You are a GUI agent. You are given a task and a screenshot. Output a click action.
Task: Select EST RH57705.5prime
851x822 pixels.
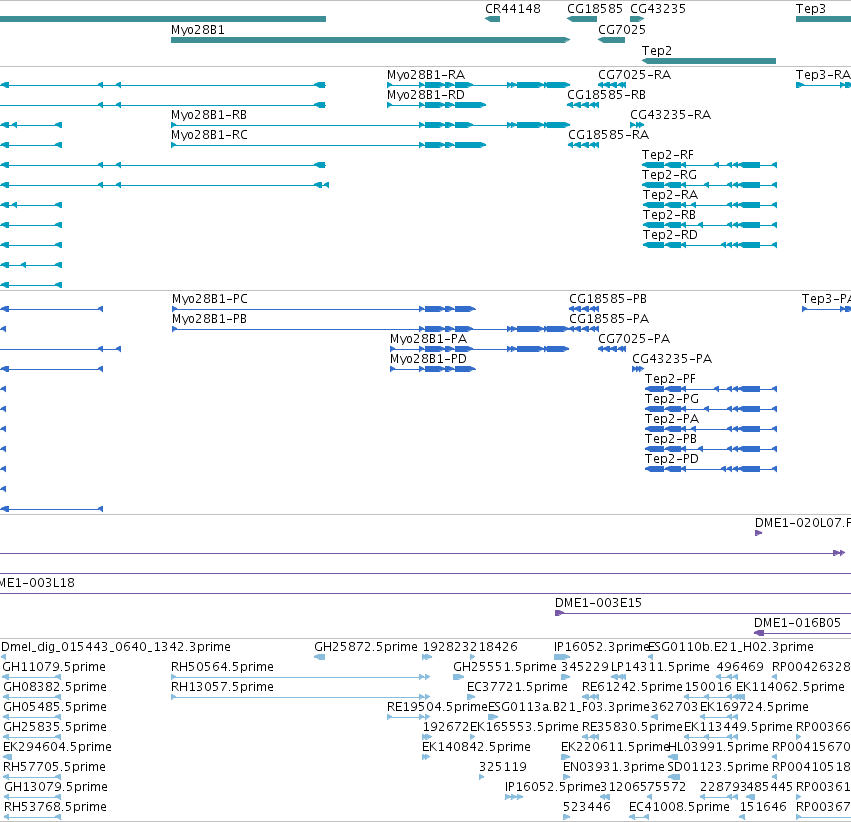32,778
